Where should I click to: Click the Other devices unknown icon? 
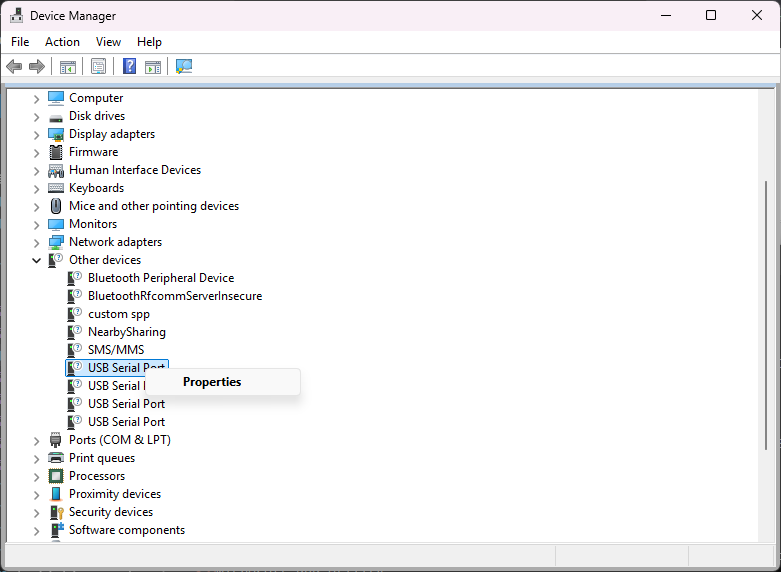coord(56,260)
